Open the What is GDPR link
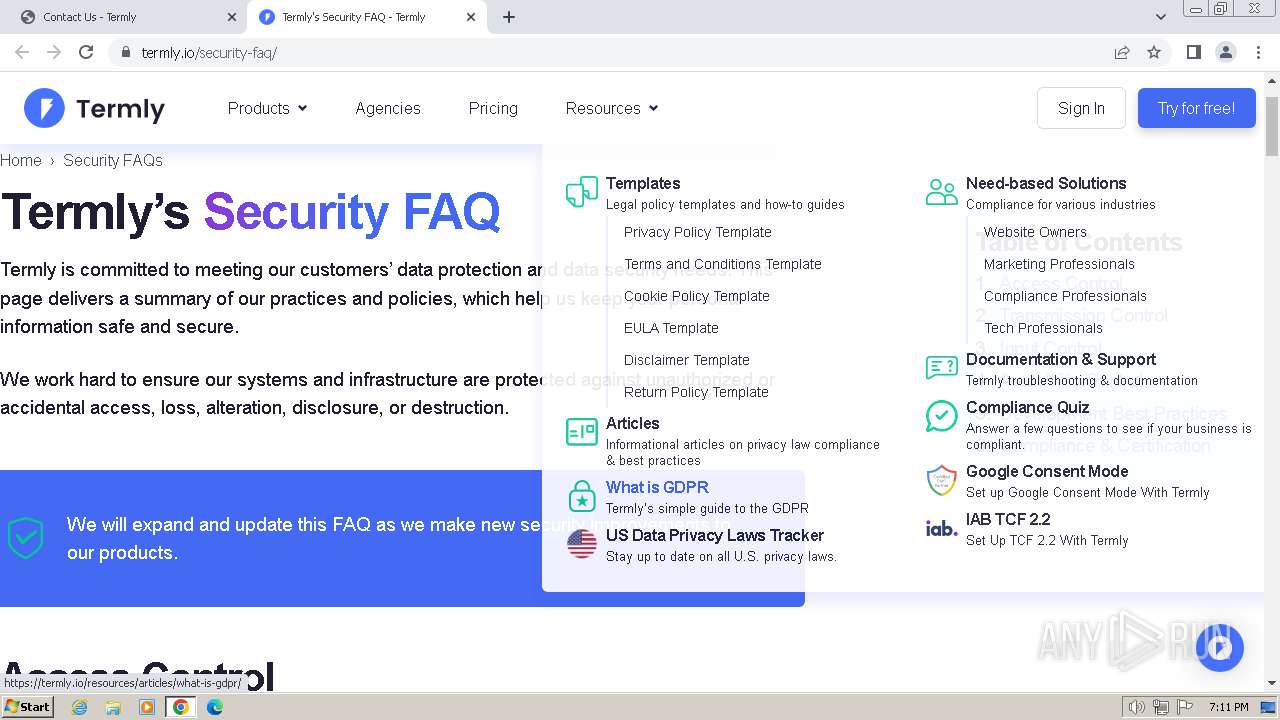Image resolution: width=1280 pixels, height=720 pixels. 657,487
